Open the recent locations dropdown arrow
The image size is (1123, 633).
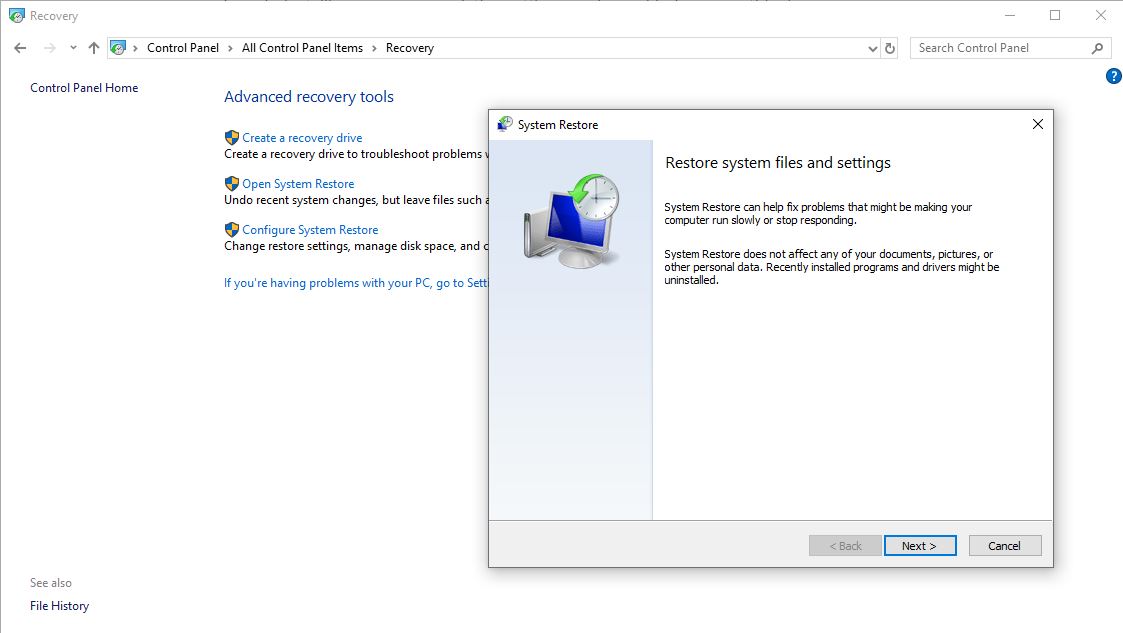coord(73,48)
